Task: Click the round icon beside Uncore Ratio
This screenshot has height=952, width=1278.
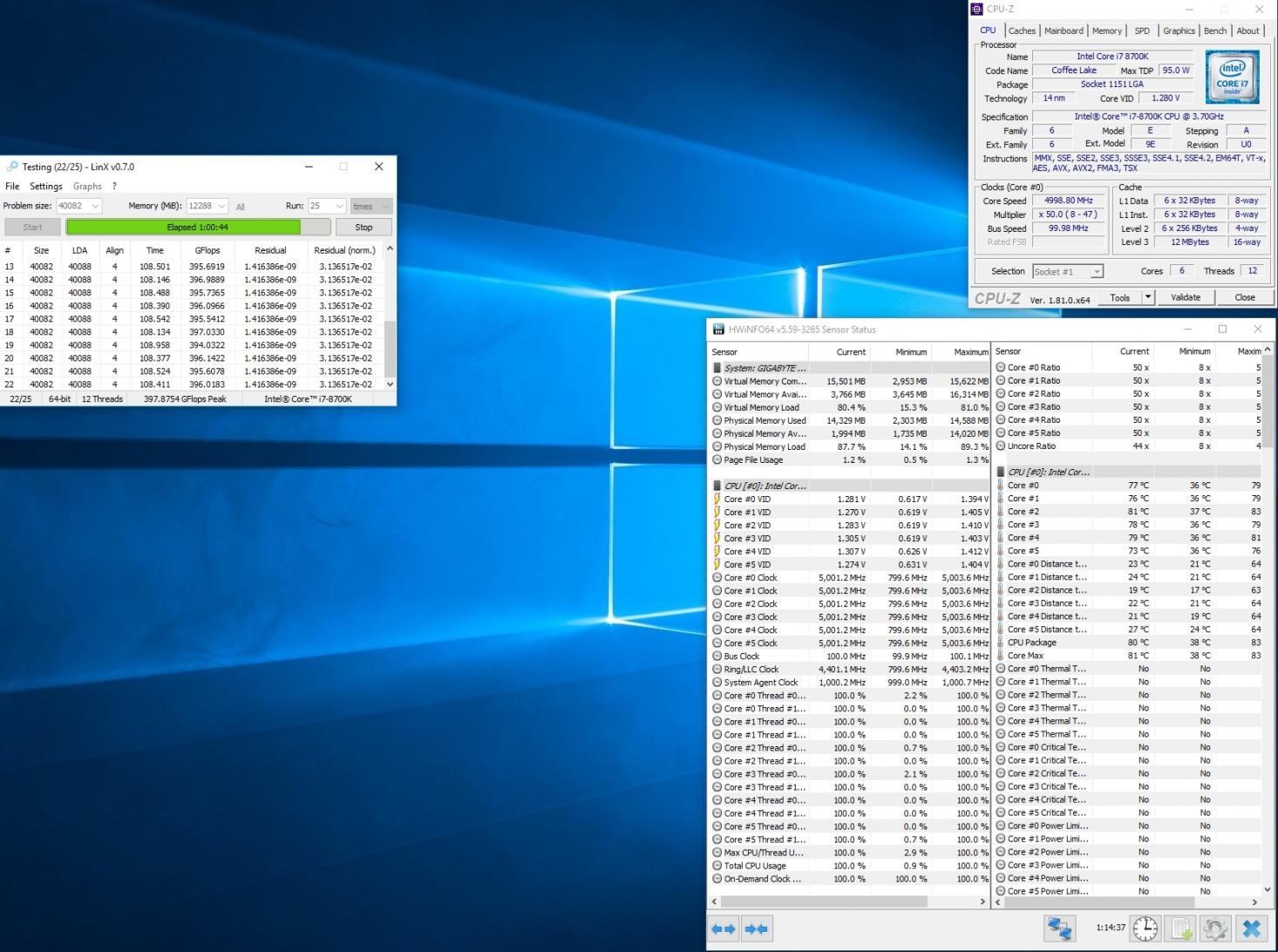Action: (1001, 446)
